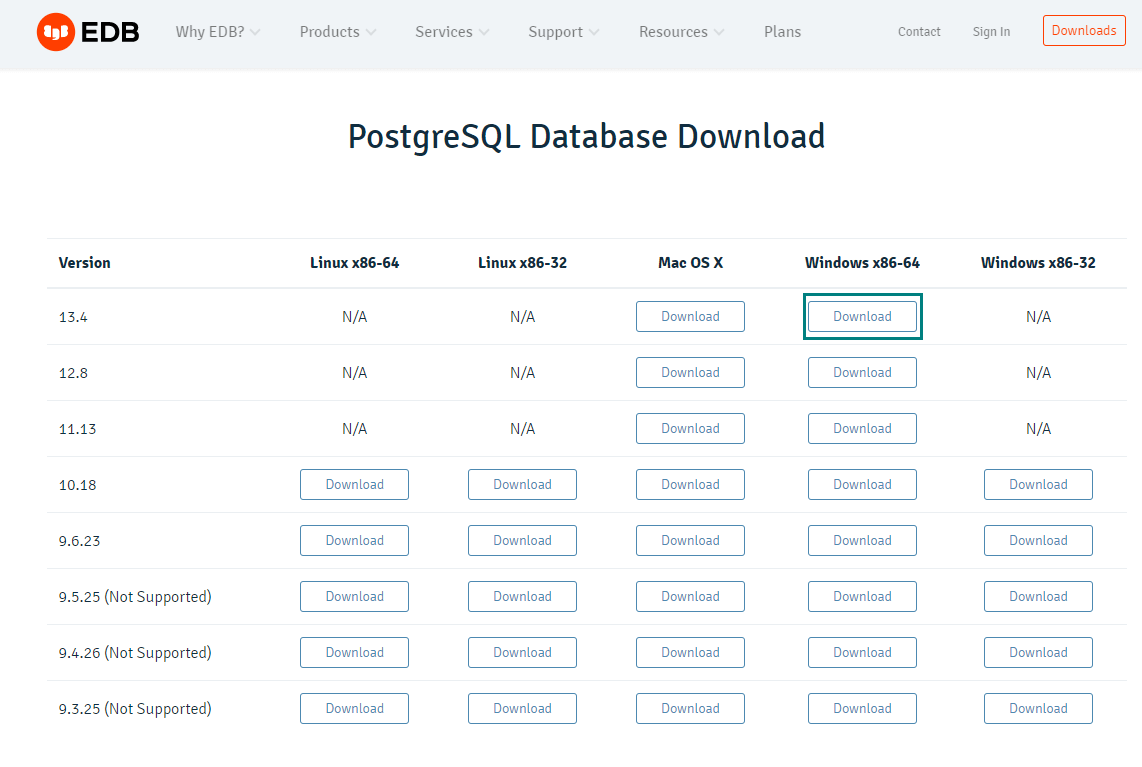Screen dimensions: 1142x767
Task: Download version 10.18 for Linux x86-64
Action: 355,485
